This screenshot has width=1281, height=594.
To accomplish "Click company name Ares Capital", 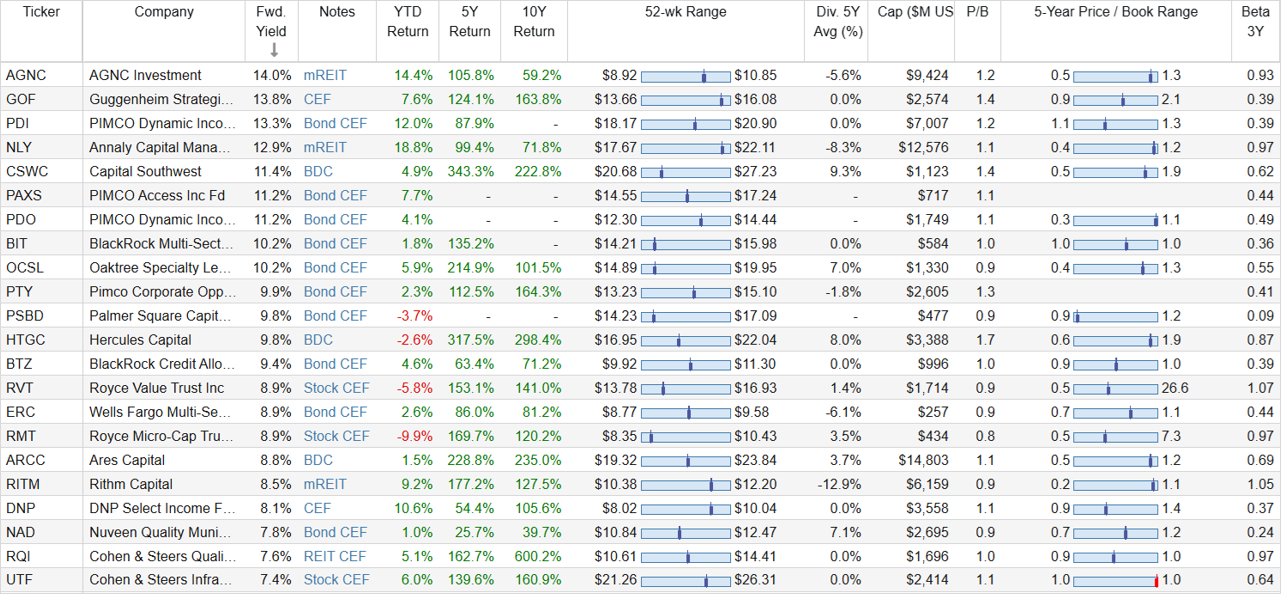I will pos(127,460).
